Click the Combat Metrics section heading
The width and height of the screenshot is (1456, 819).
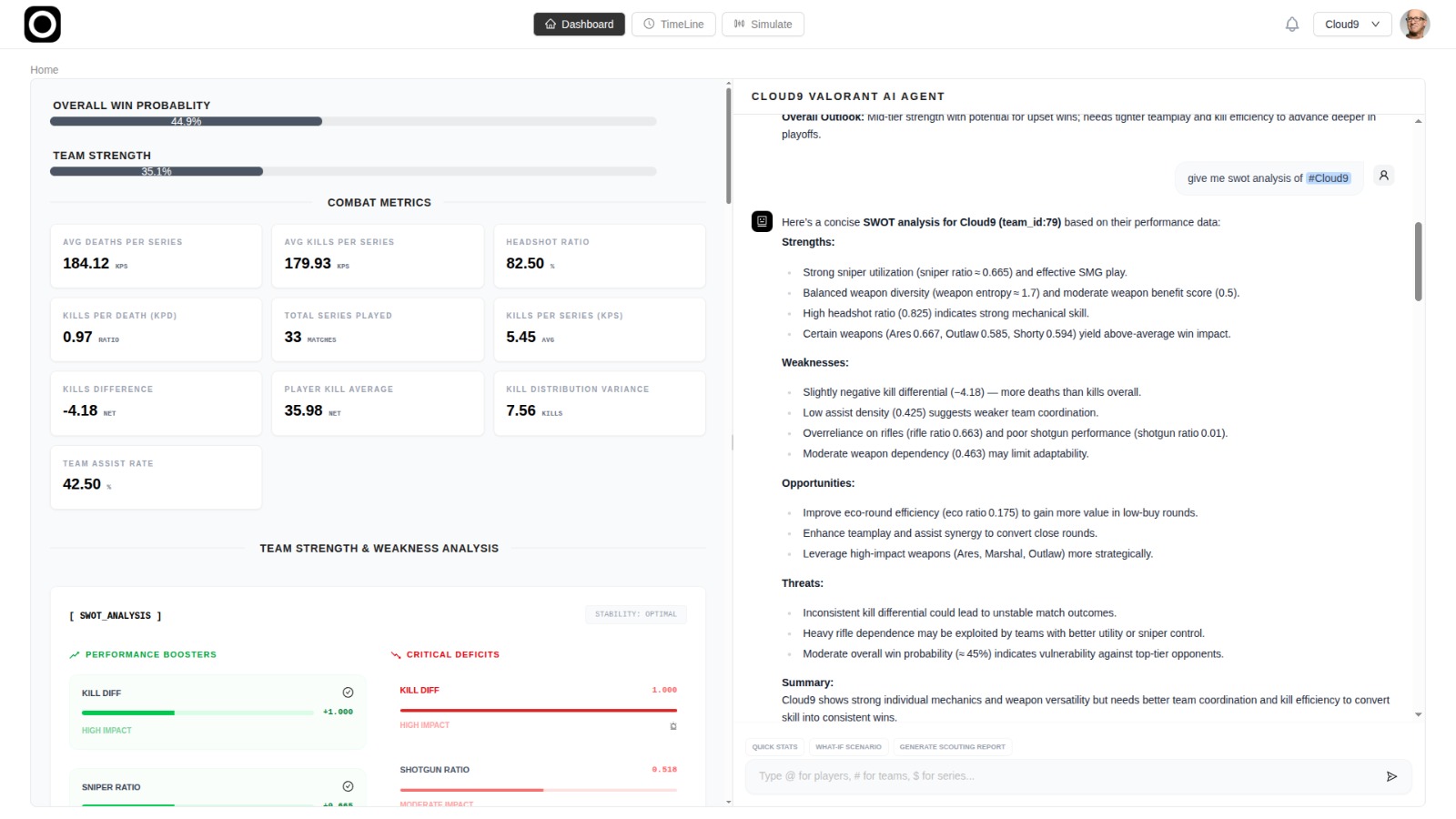(379, 203)
